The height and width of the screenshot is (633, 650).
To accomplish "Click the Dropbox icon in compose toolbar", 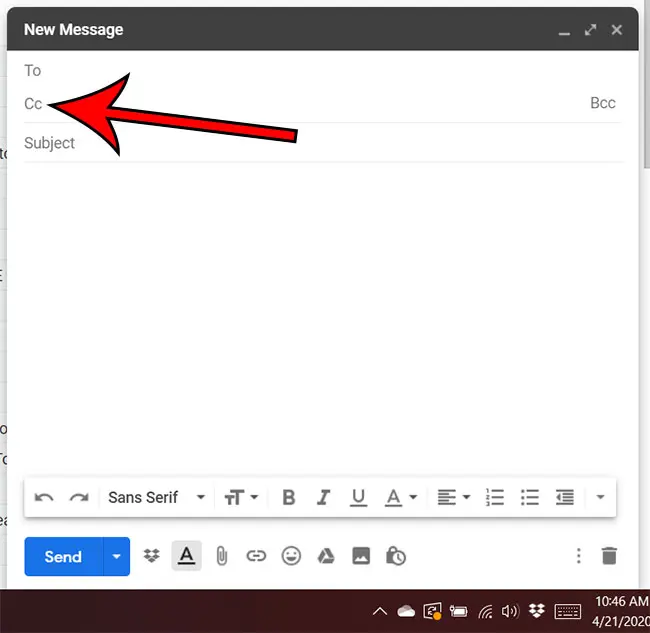I will pyautogui.click(x=152, y=556).
